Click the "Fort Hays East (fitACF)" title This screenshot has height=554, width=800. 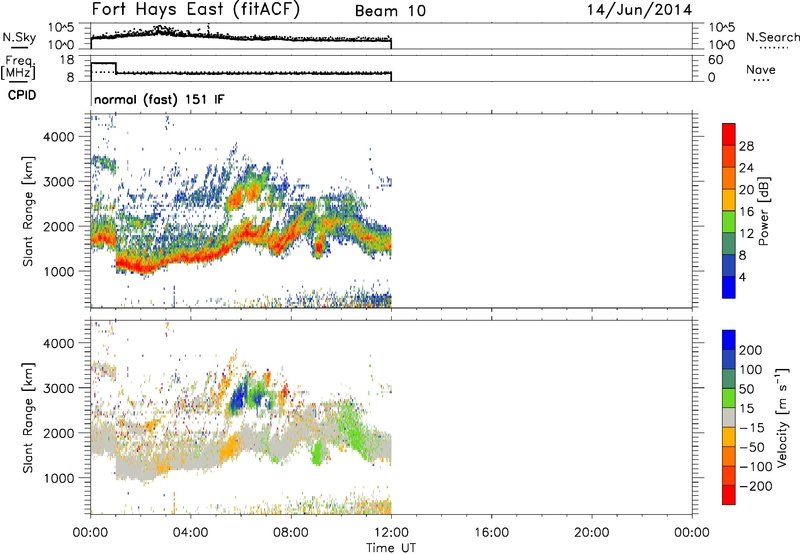[196, 10]
